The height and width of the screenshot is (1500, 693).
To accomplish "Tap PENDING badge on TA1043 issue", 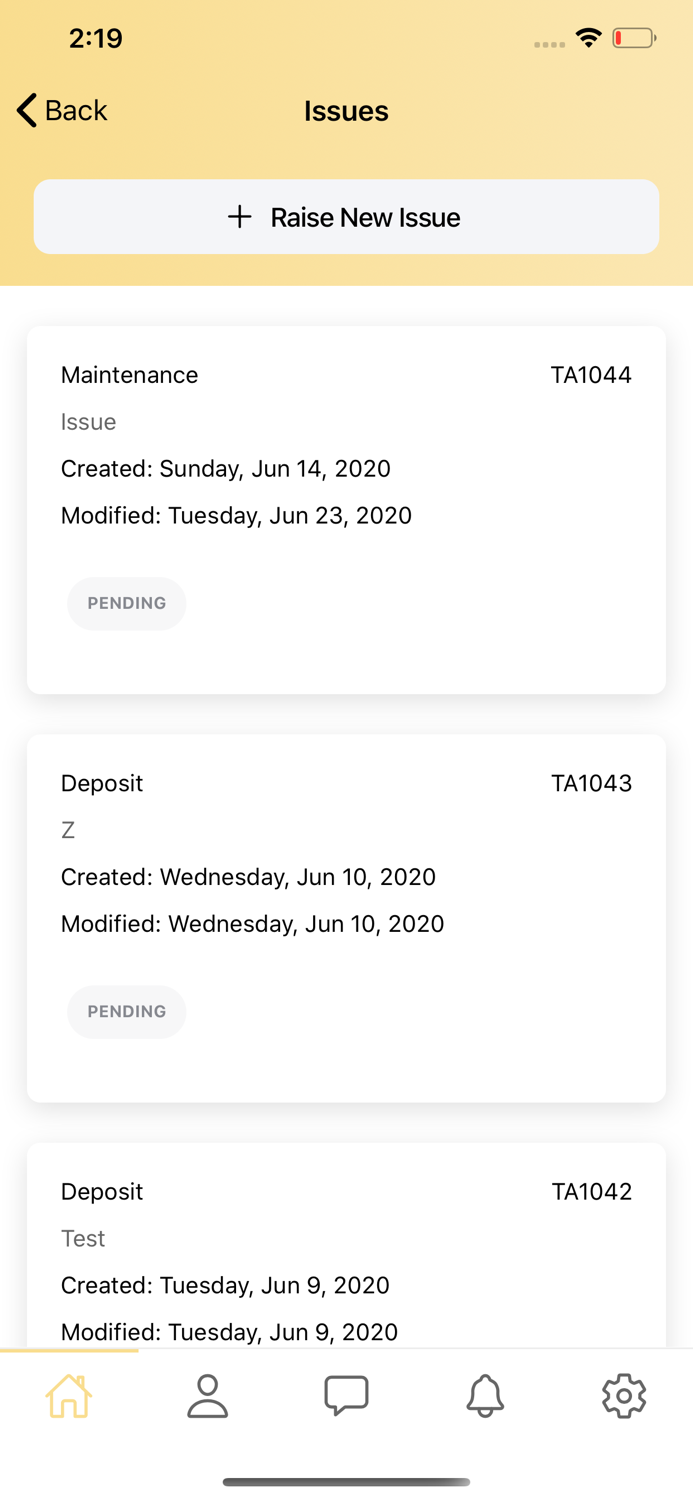I will [x=127, y=1012].
